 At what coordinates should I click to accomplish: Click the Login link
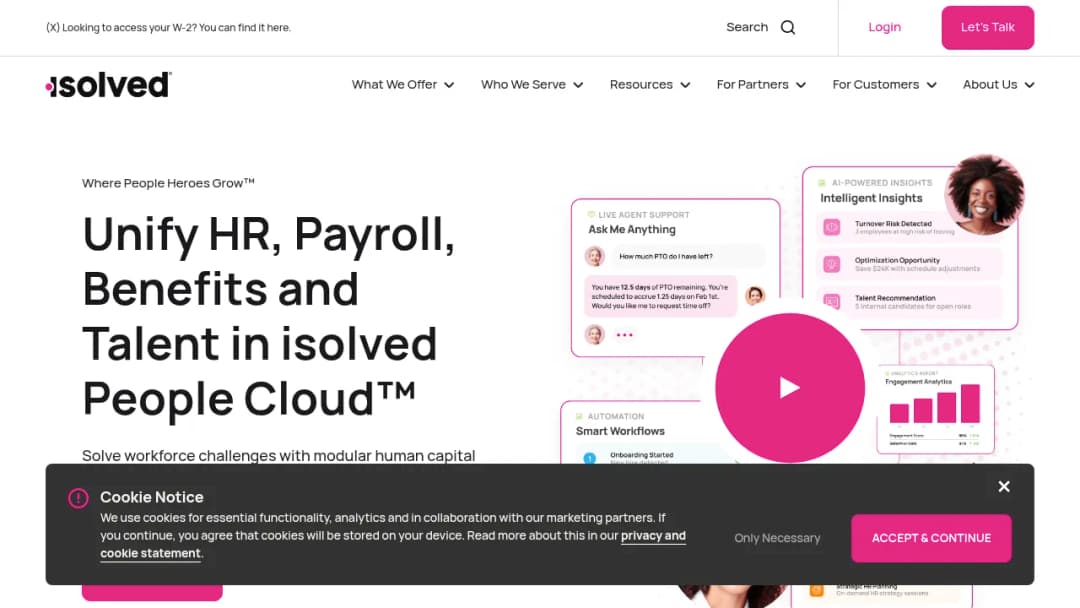[x=884, y=28]
